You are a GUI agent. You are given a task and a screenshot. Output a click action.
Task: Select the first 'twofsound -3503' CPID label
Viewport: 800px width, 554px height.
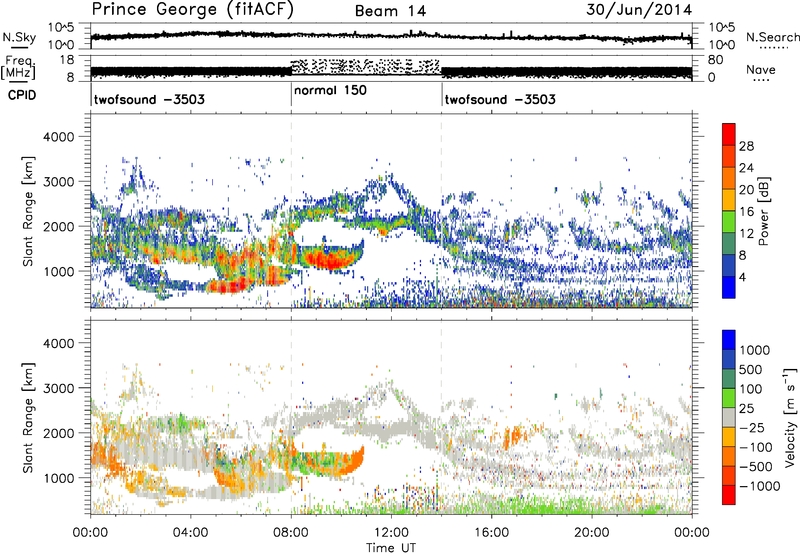point(149,99)
